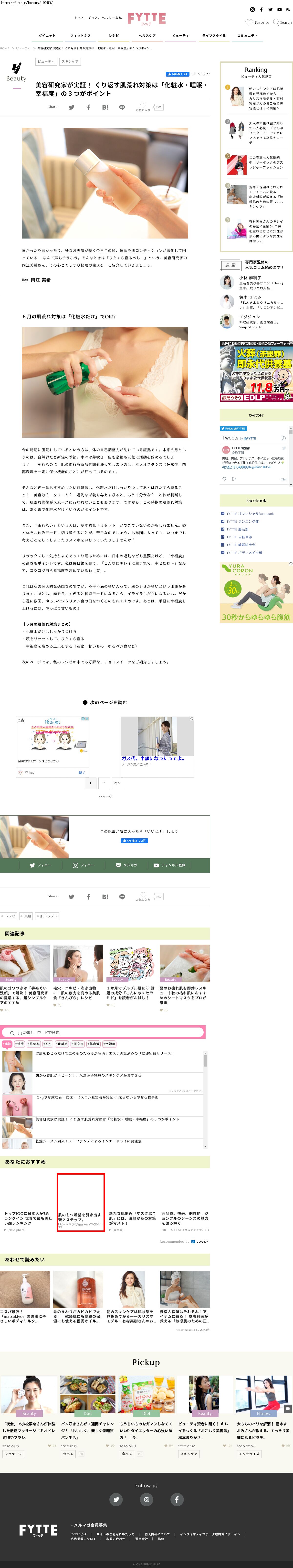Click メルマガ in the green follow bar
The image size is (293, 1568).
[x=127, y=865]
